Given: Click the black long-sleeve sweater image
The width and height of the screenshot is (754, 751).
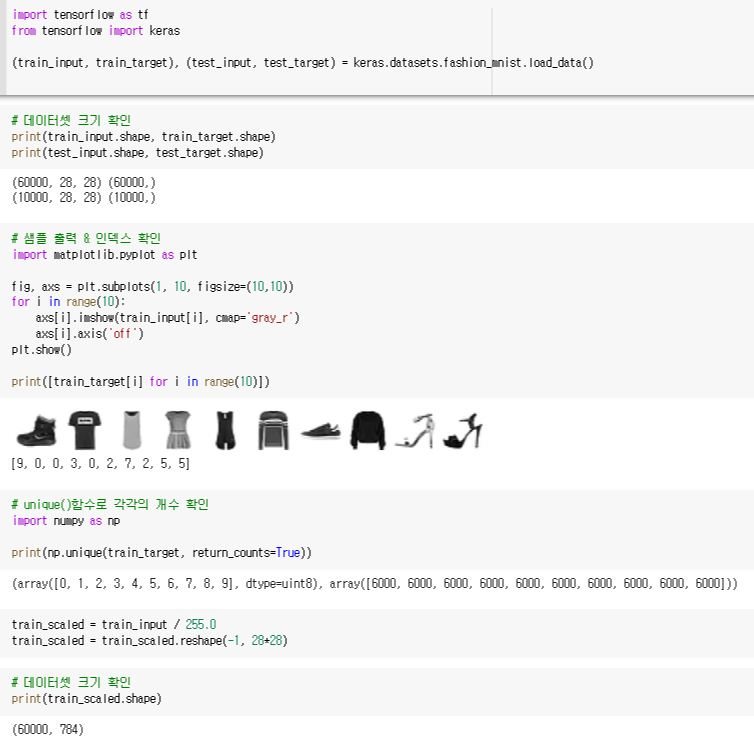Looking at the screenshot, I should pos(368,430).
